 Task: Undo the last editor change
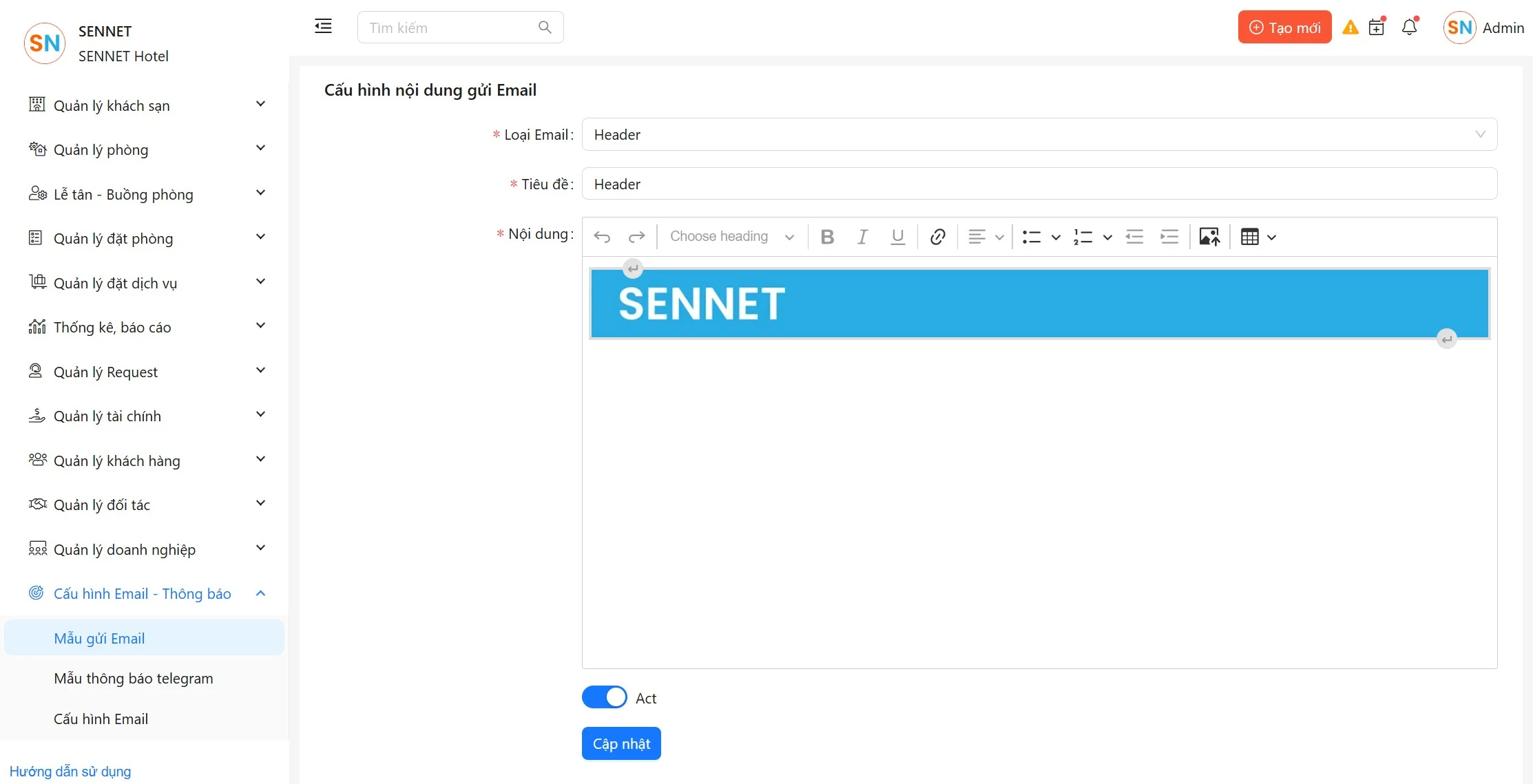point(602,237)
